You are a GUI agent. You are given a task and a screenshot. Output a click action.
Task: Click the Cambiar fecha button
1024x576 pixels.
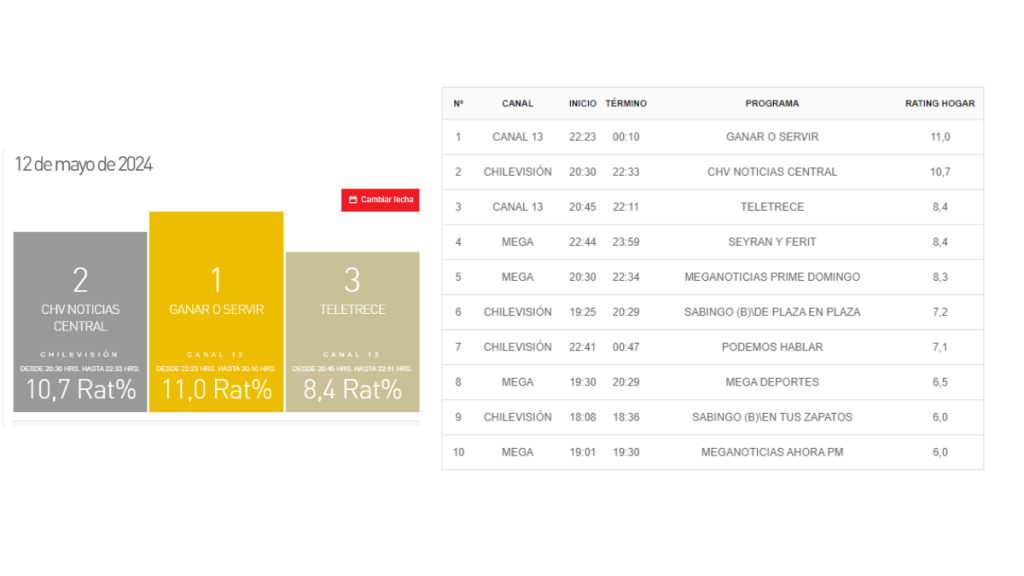(x=380, y=200)
